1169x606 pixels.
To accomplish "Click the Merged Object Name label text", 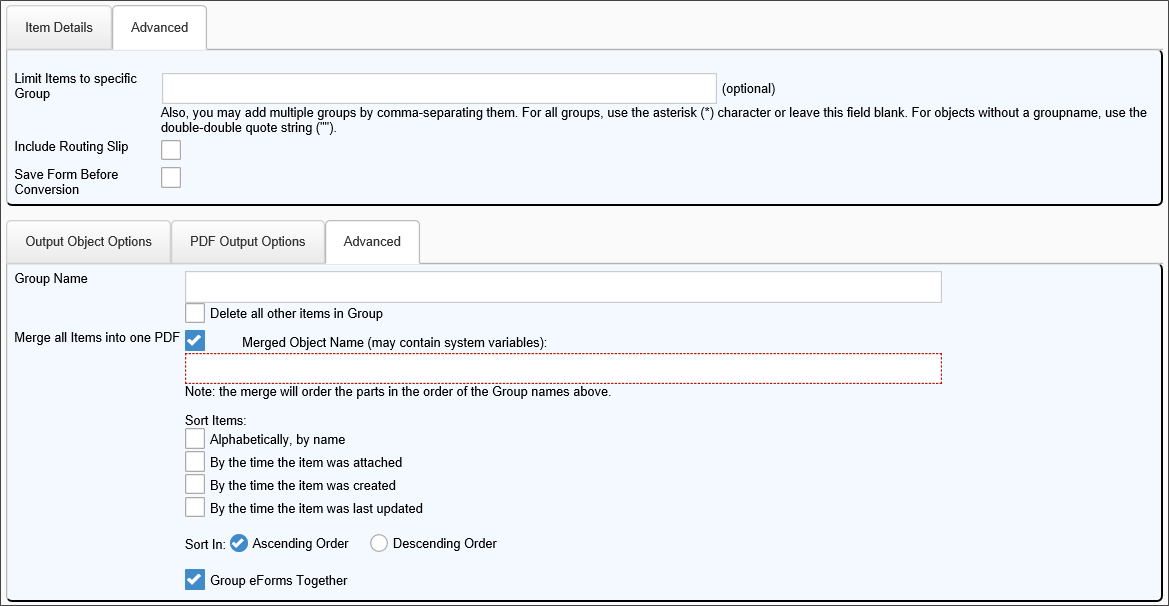I will coord(394,342).
